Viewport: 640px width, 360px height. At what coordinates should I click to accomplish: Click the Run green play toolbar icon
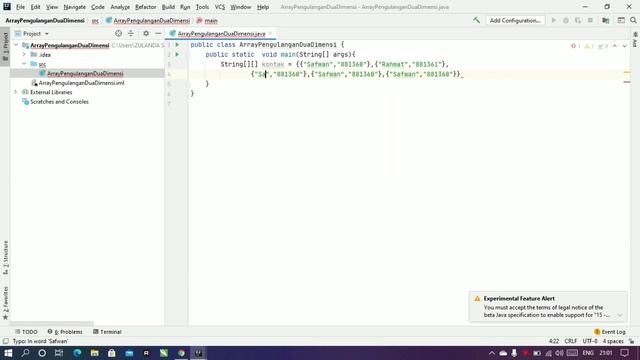[x=553, y=20]
